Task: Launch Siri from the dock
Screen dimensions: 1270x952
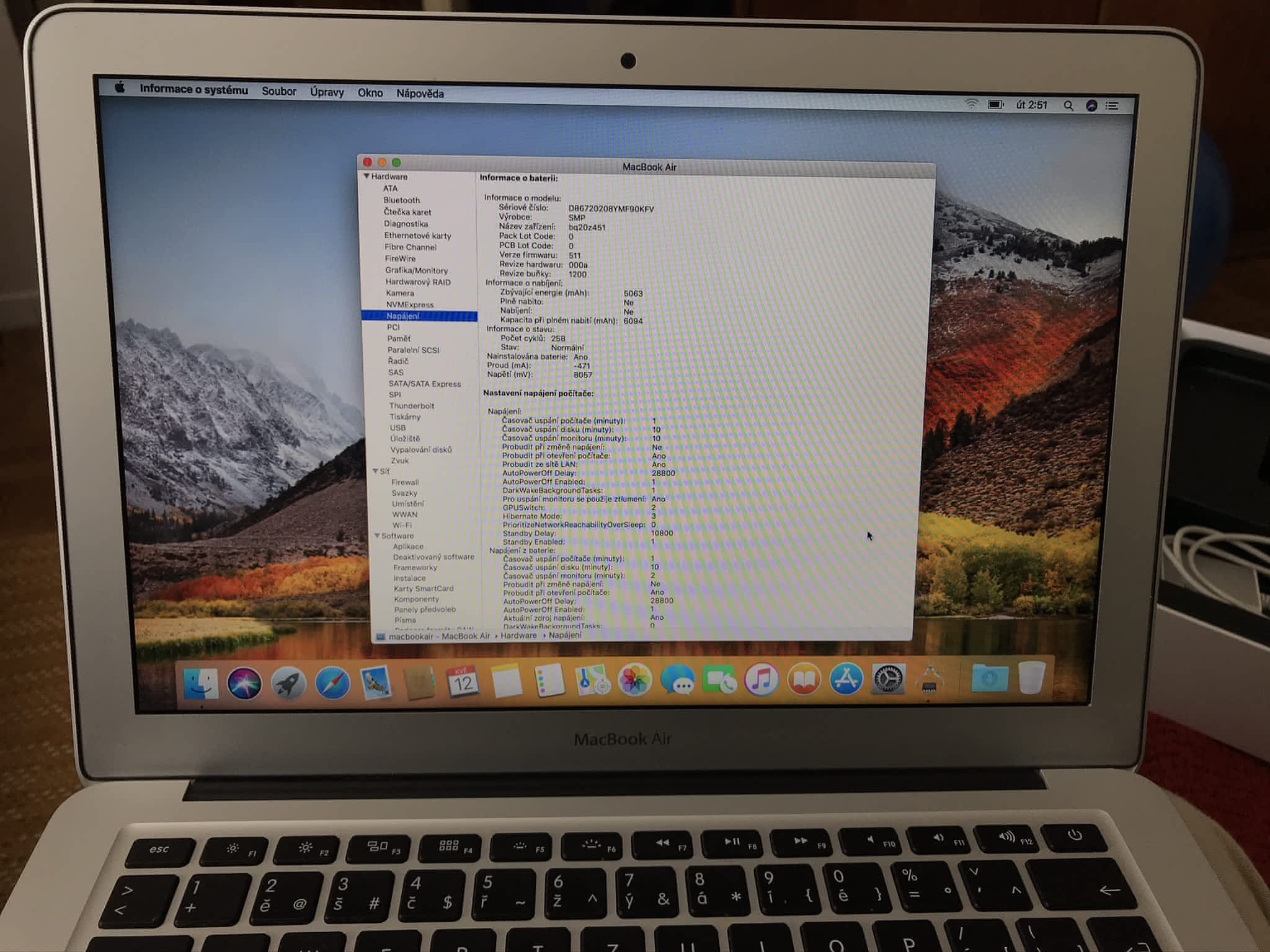Action: pos(244,684)
